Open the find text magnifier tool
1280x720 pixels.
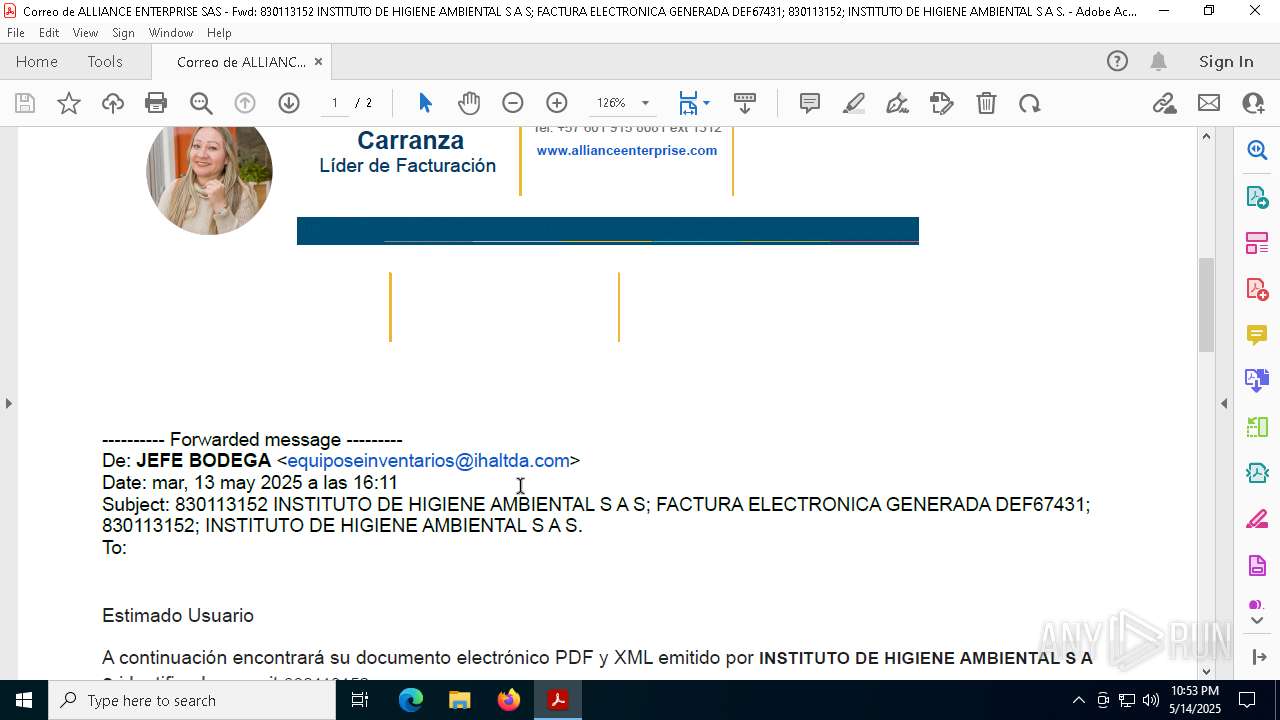pyautogui.click(x=201, y=103)
